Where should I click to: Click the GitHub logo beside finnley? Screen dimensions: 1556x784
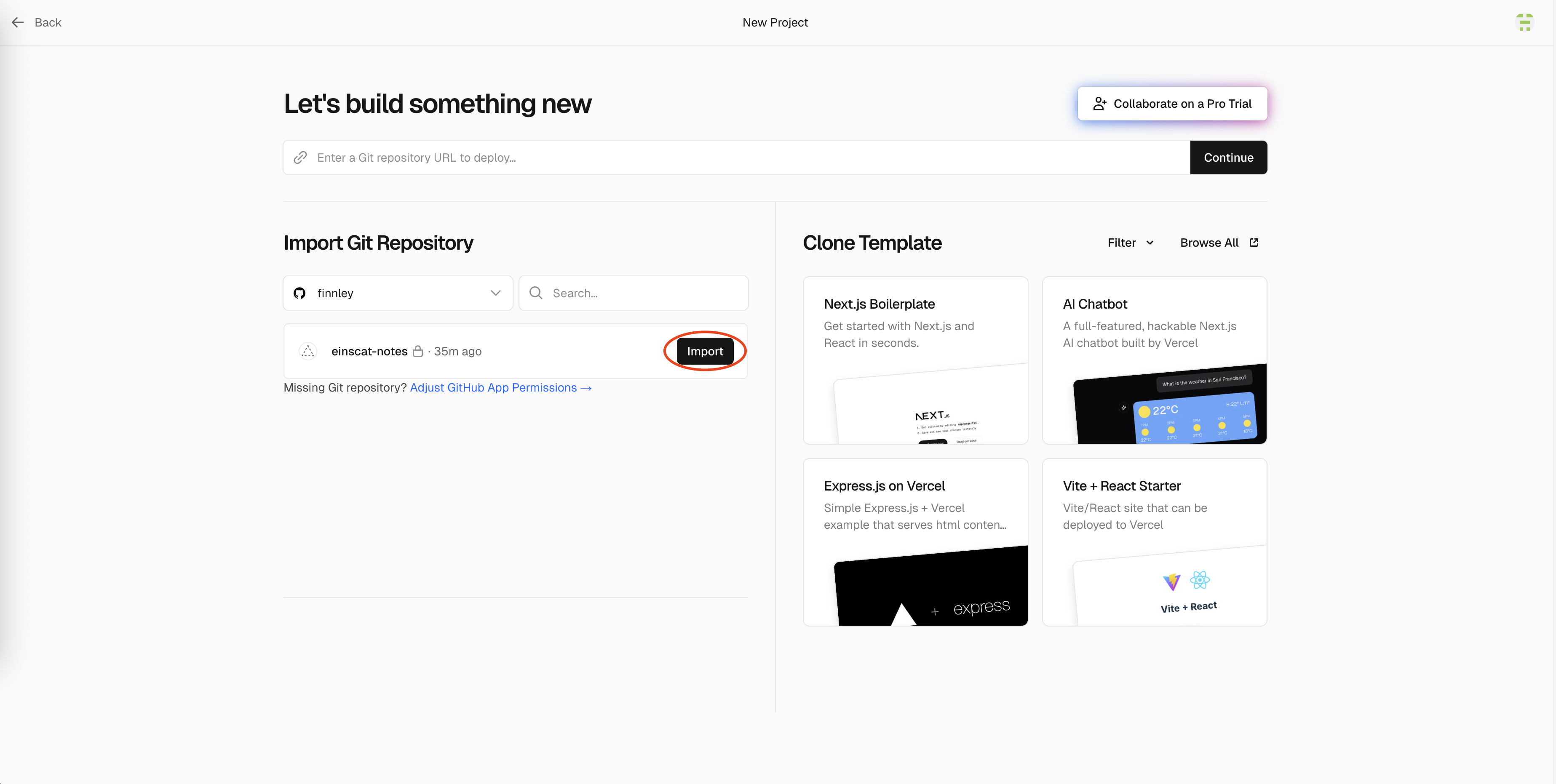tap(299, 293)
